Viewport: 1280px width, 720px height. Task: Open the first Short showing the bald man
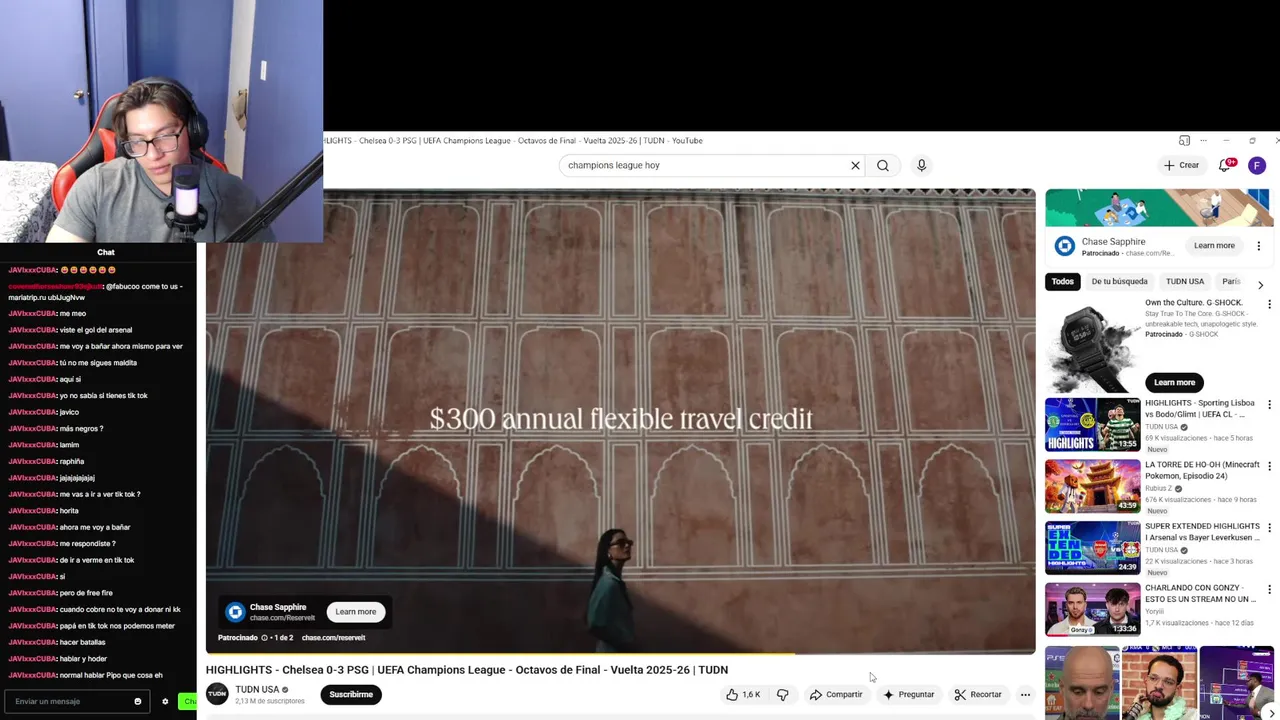point(1082,682)
